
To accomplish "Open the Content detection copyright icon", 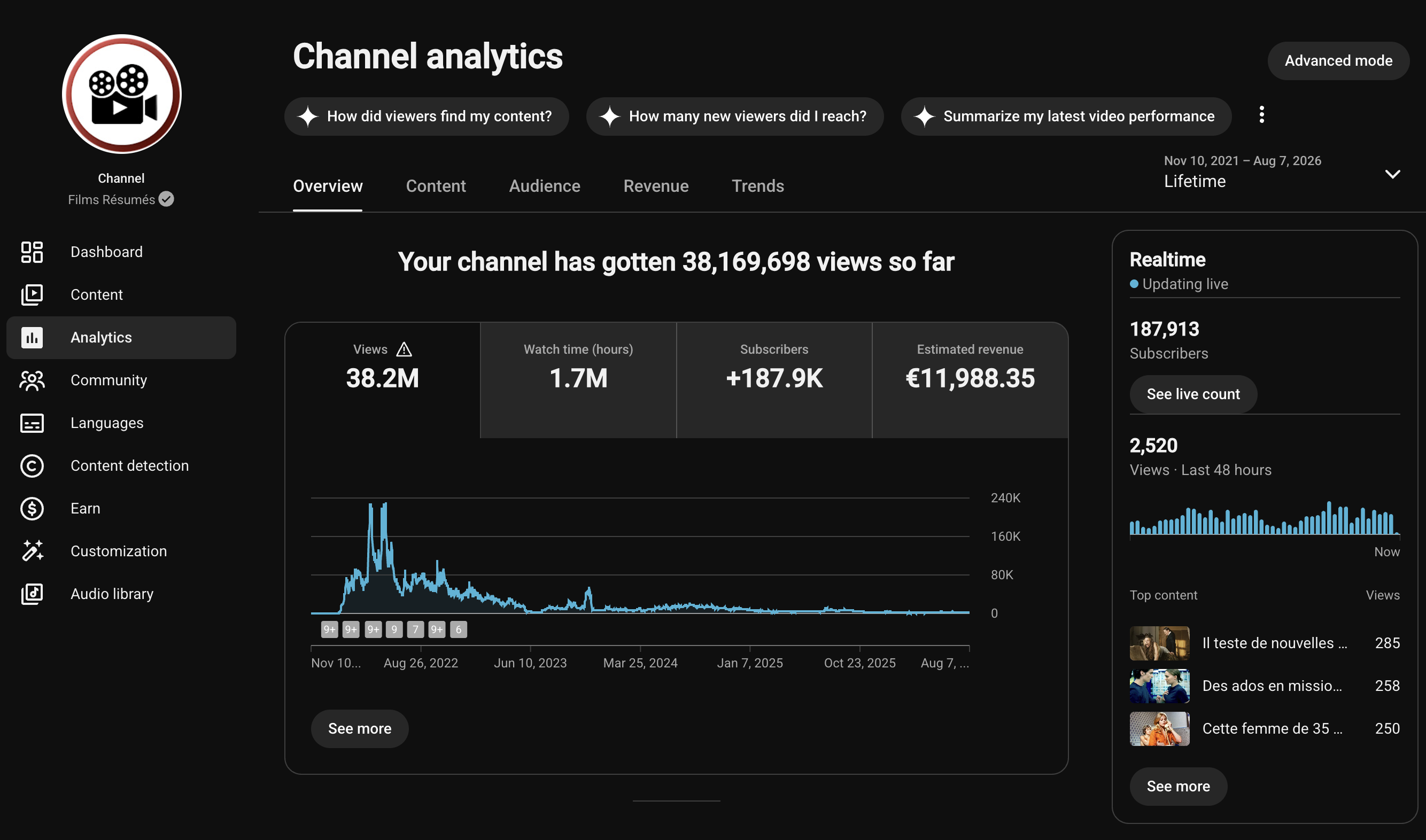I will pos(32,466).
